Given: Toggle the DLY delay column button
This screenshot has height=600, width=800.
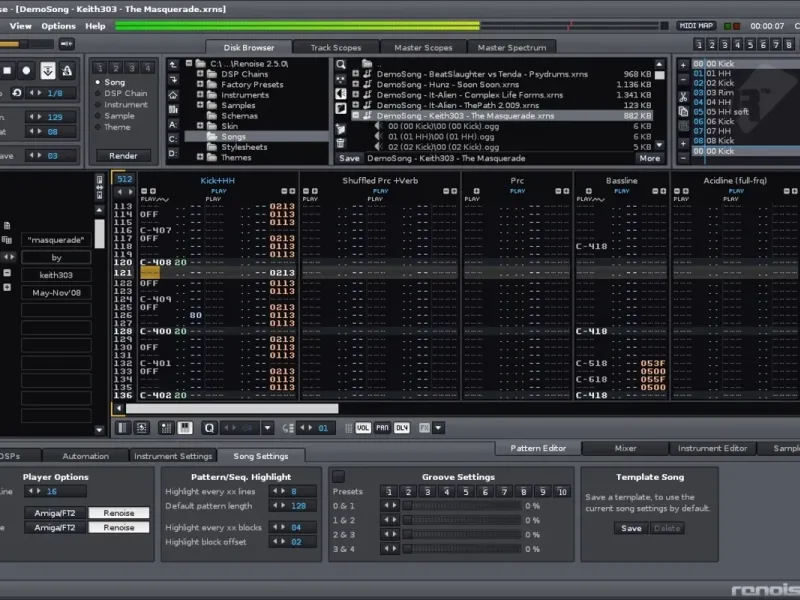Looking at the screenshot, I should click(401, 428).
